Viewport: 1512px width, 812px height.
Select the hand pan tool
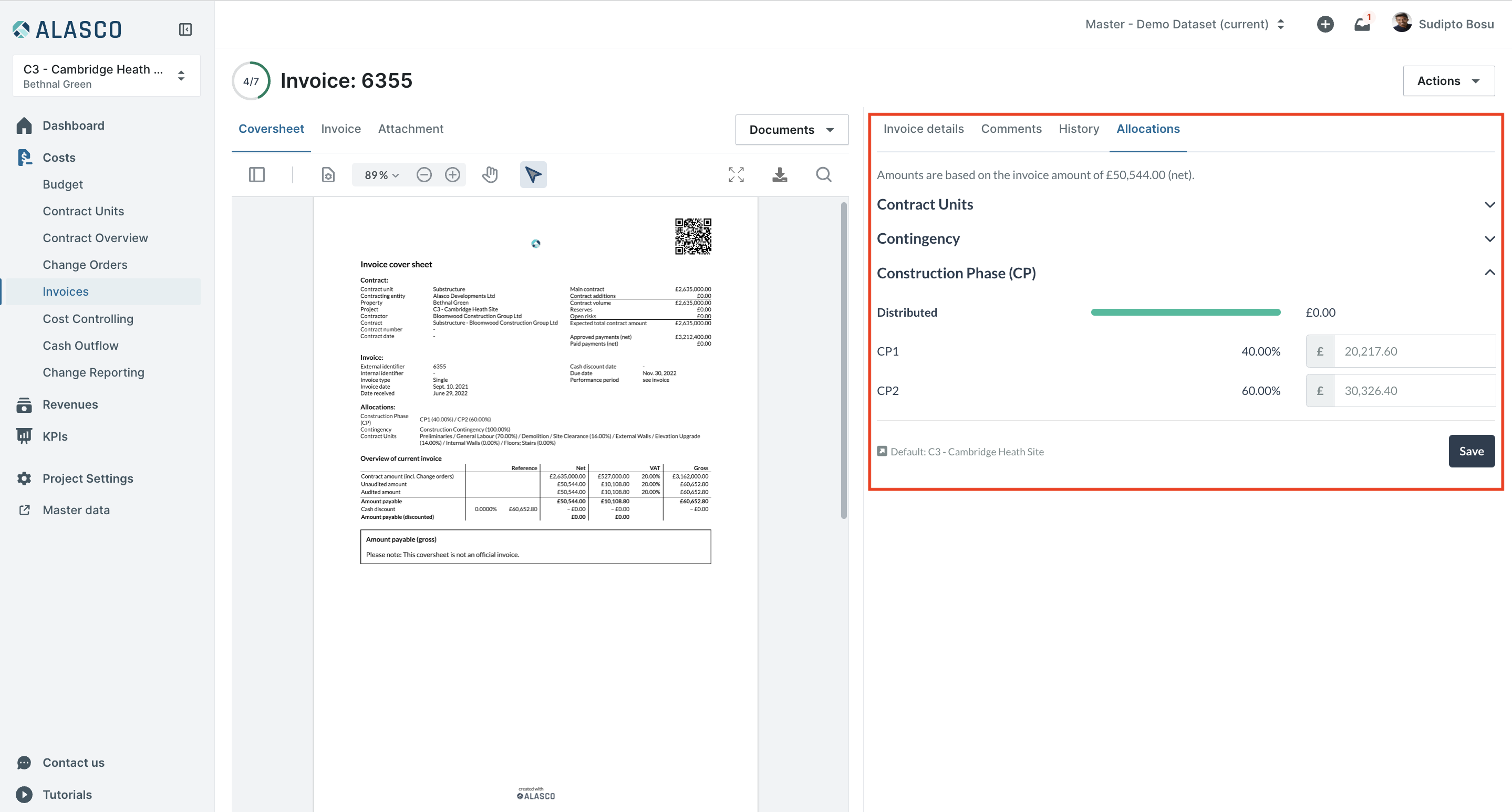click(x=490, y=175)
